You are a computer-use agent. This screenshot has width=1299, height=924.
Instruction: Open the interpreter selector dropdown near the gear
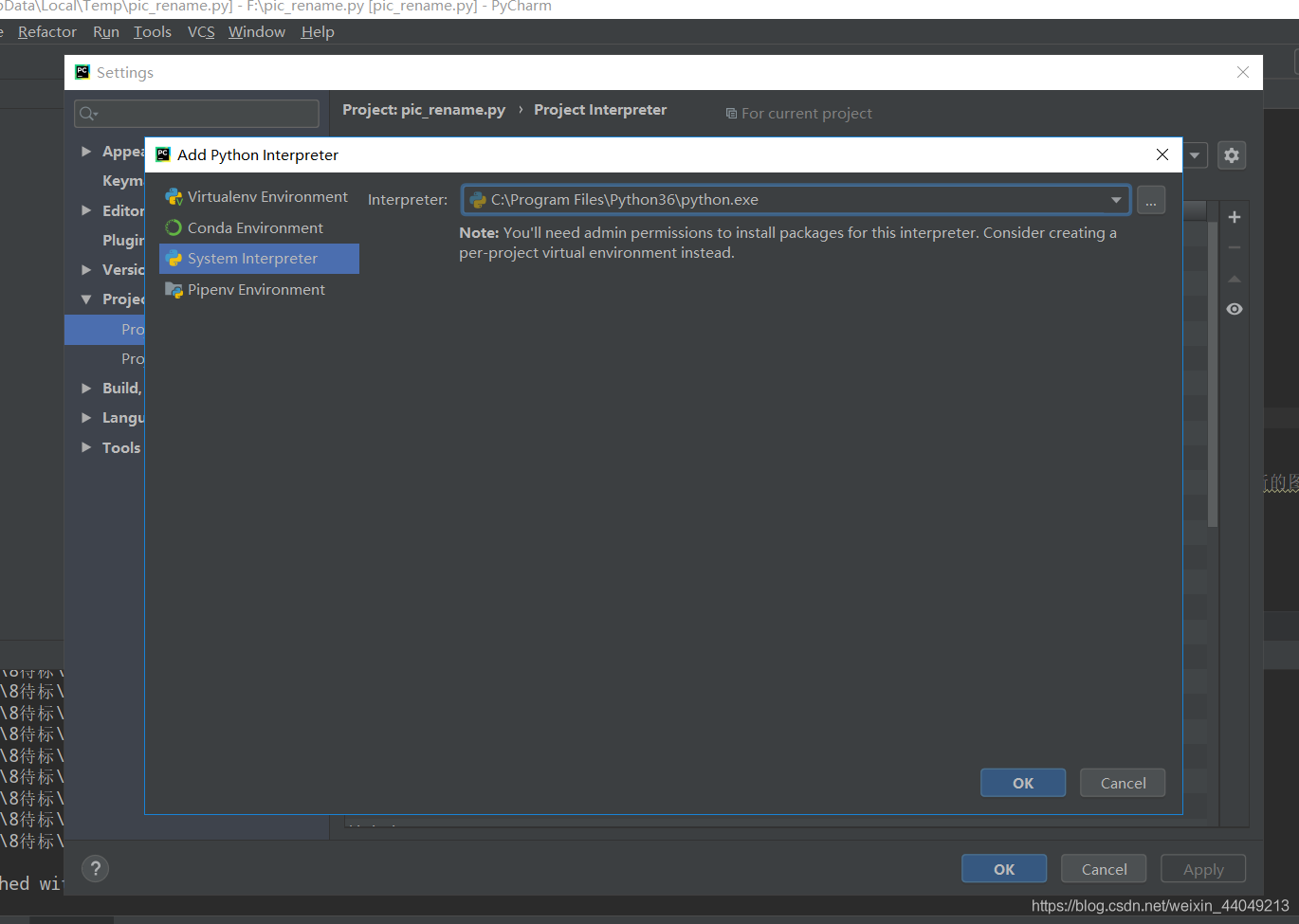1194,154
